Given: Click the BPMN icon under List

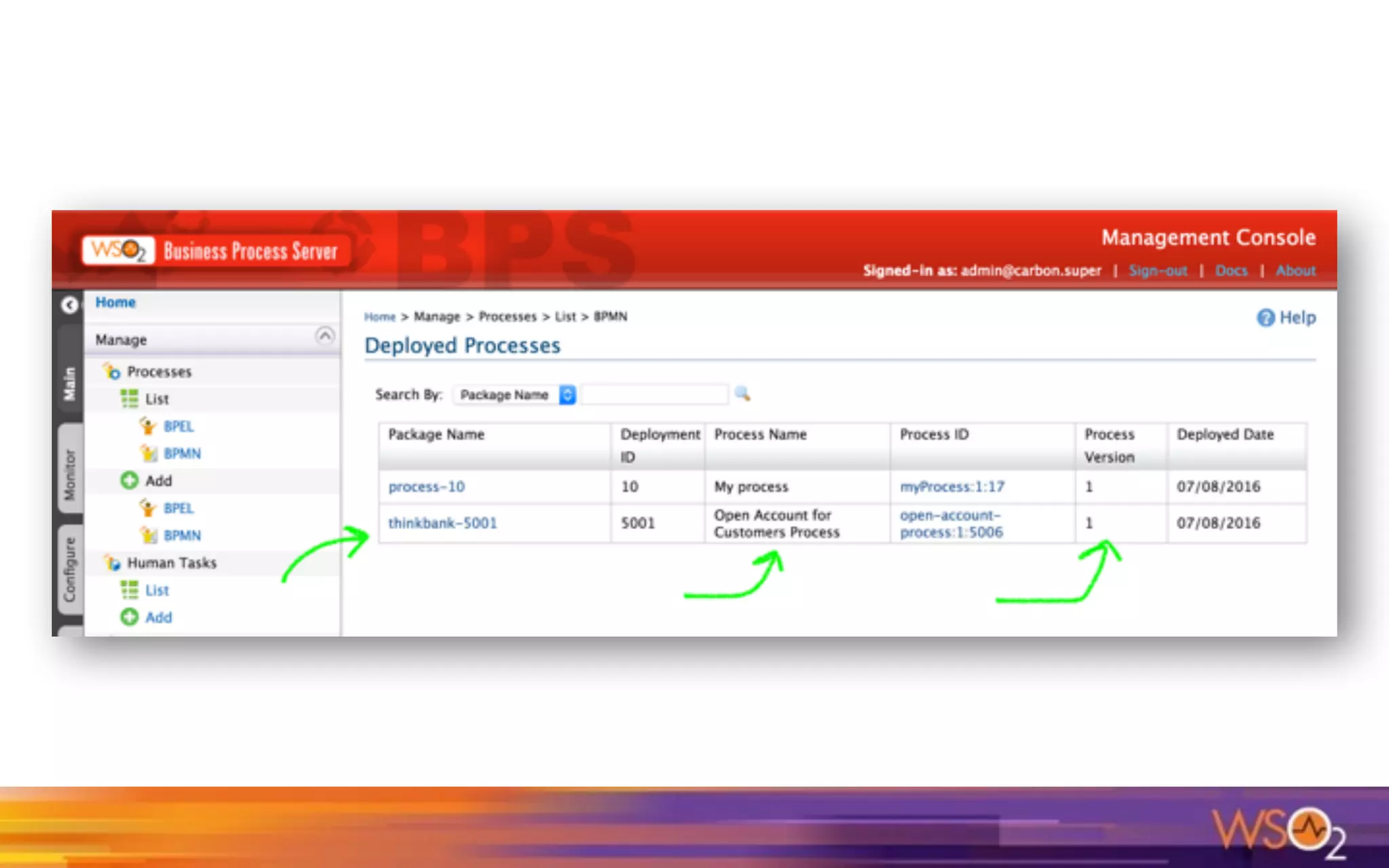Looking at the screenshot, I should click(149, 453).
